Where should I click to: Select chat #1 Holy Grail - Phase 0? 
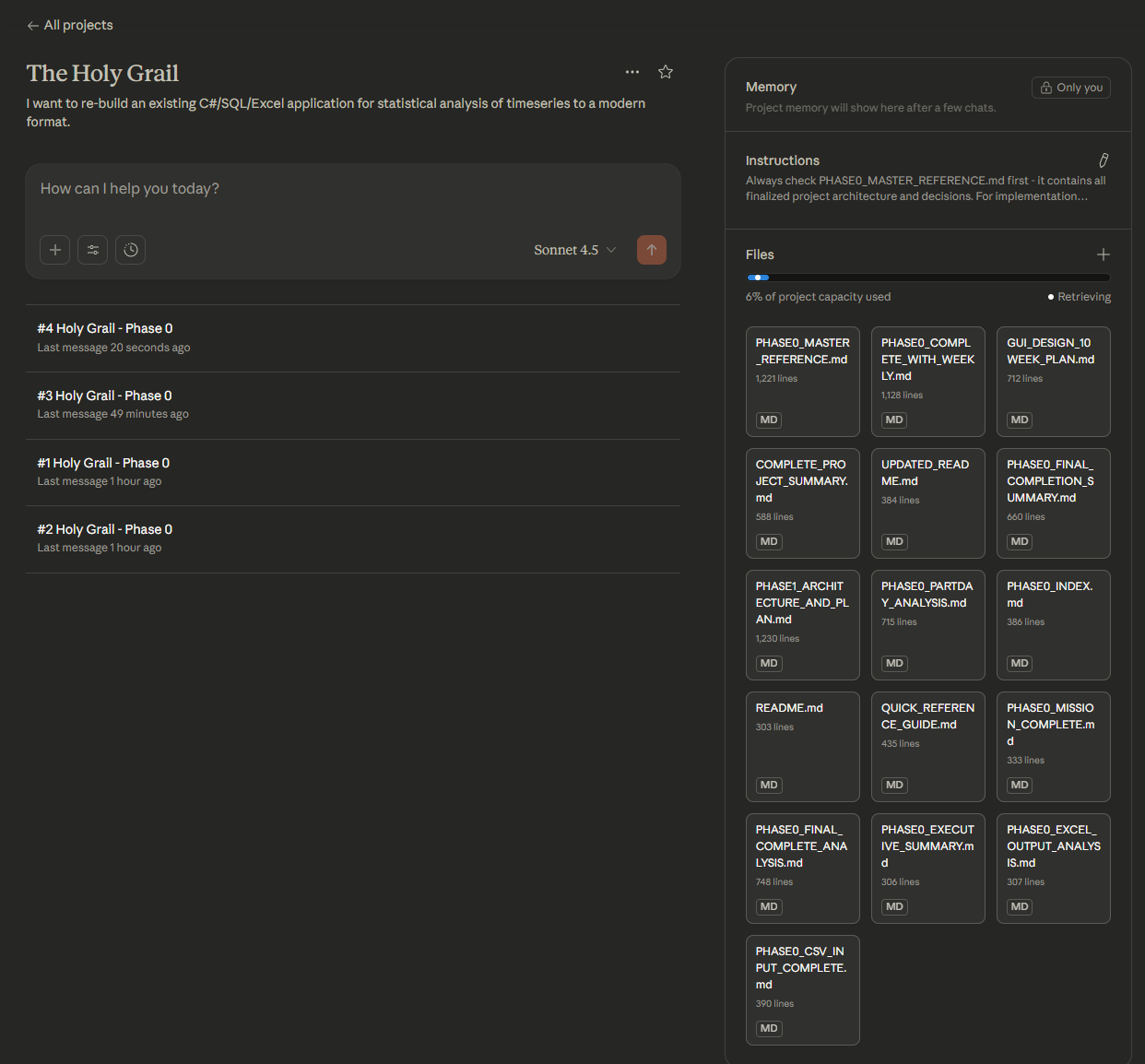pos(103,464)
